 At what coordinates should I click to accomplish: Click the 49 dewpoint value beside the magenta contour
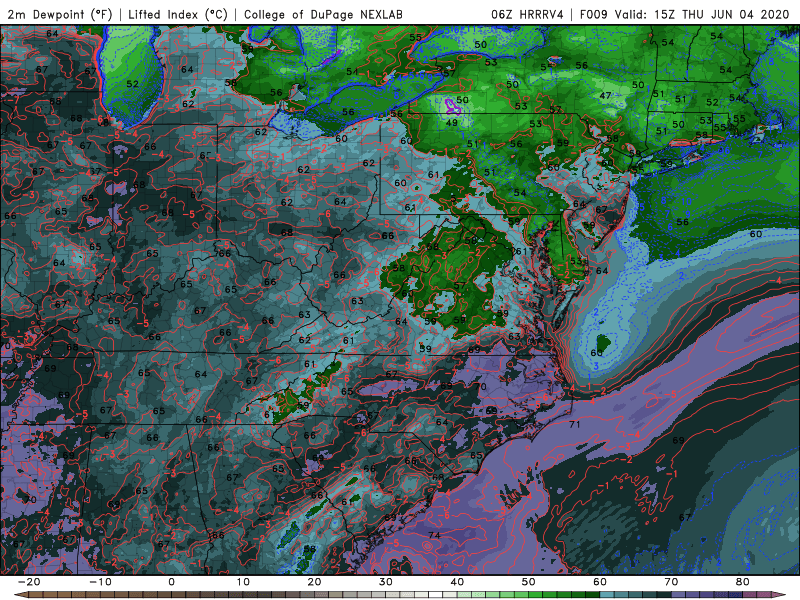click(451, 122)
